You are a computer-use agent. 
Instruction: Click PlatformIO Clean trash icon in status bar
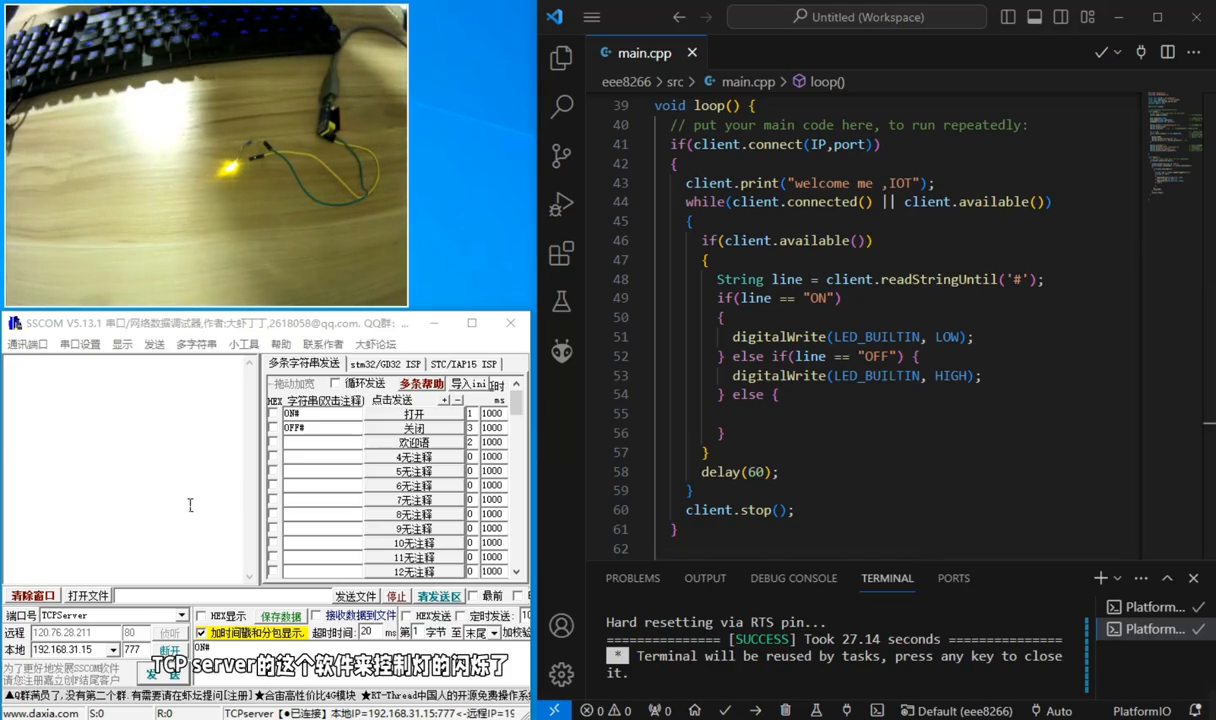pos(786,711)
